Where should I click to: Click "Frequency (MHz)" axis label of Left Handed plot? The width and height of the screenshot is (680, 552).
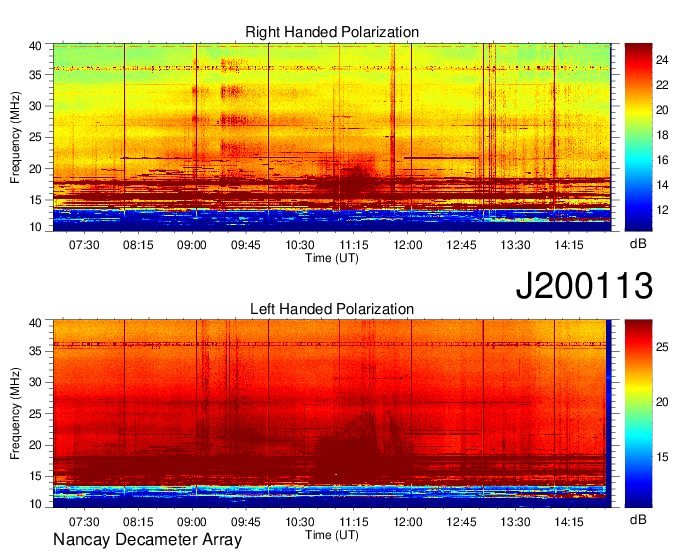[x=15, y=414]
